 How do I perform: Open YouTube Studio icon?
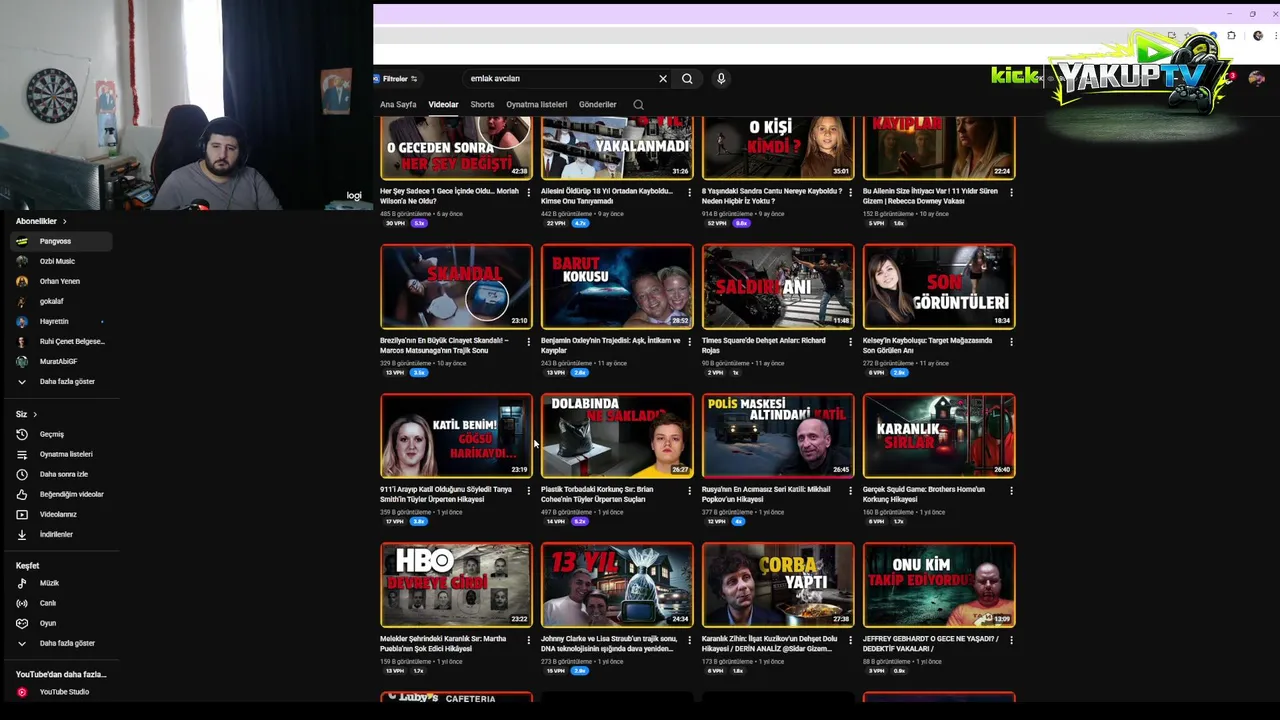[22, 692]
